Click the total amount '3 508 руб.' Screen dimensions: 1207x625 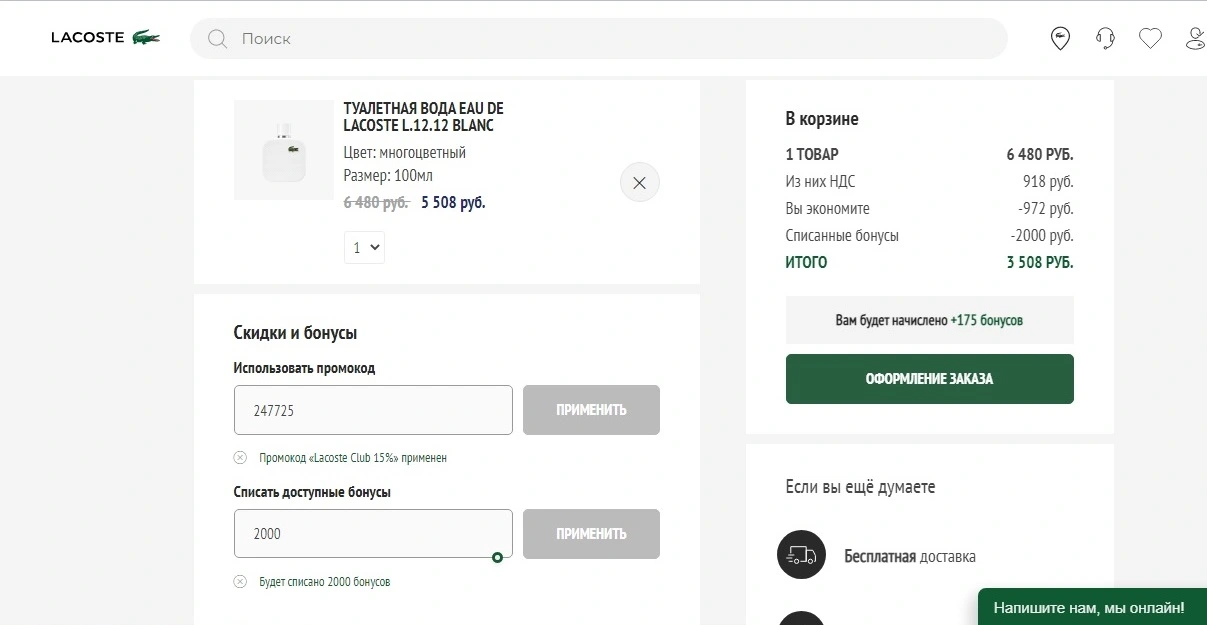coord(1040,263)
